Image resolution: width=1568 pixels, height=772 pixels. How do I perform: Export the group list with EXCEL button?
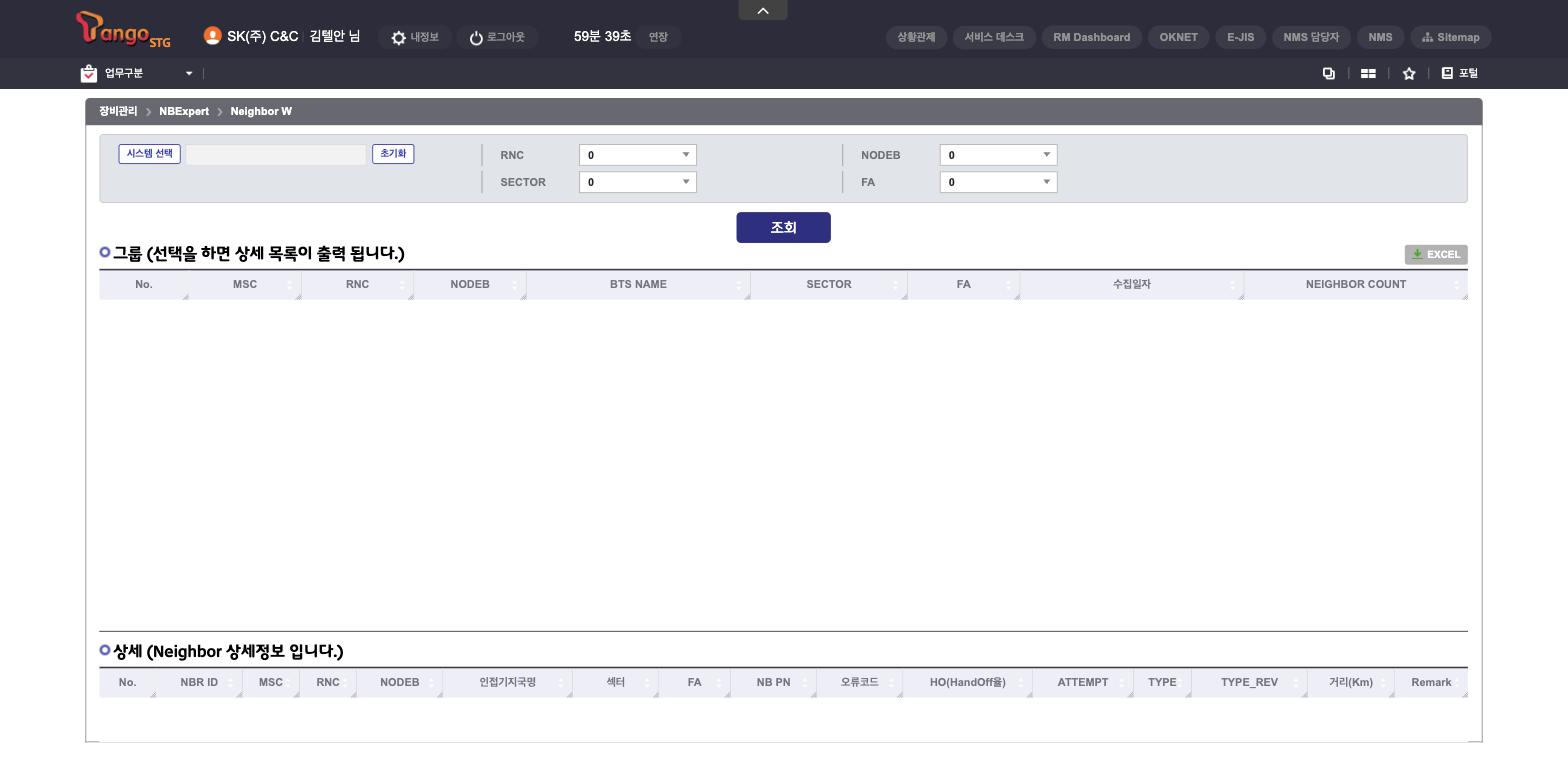1436,254
